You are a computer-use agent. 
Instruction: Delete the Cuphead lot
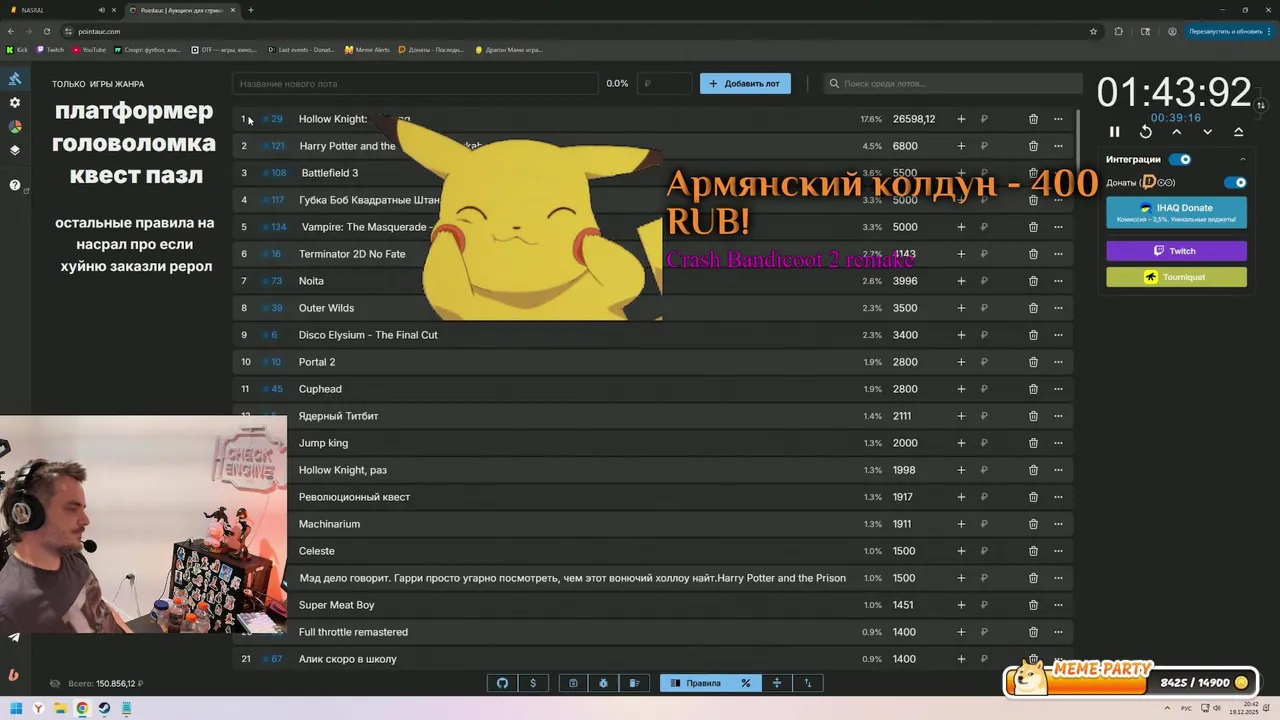(x=1033, y=389)
